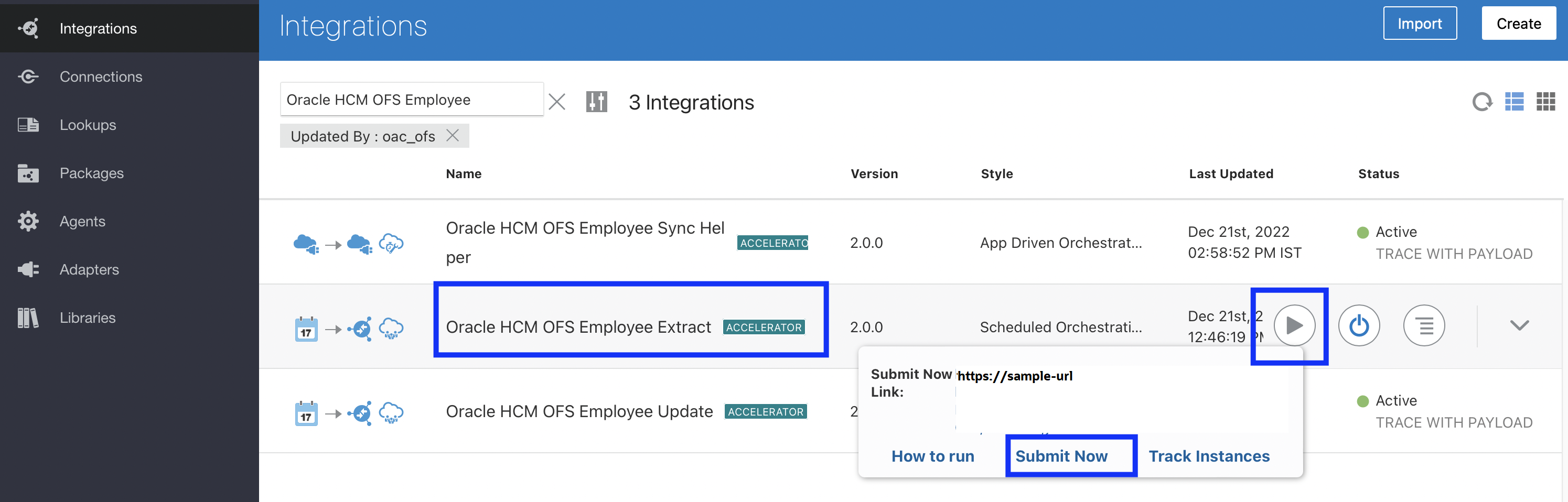Open the actions menu icon for Employee Extract
The height and width of the screenshot is (502, 1568).
coord(1424,325)
